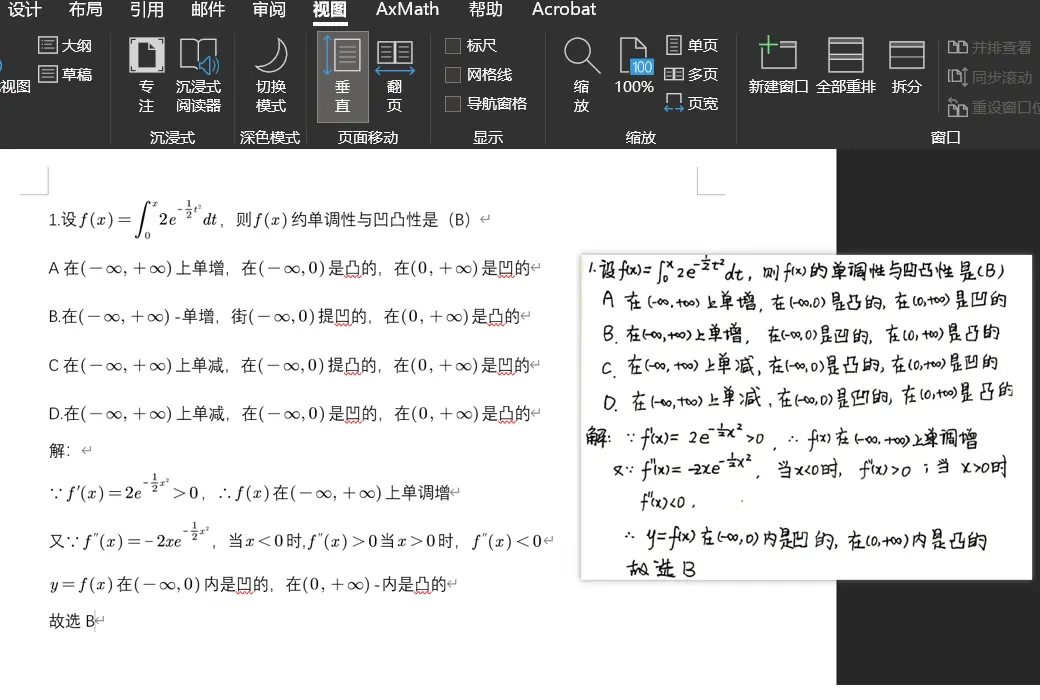Click Reset Window Position (重设窗口位置)
This screenshot has width=1040, height=700.
[993, 107]
